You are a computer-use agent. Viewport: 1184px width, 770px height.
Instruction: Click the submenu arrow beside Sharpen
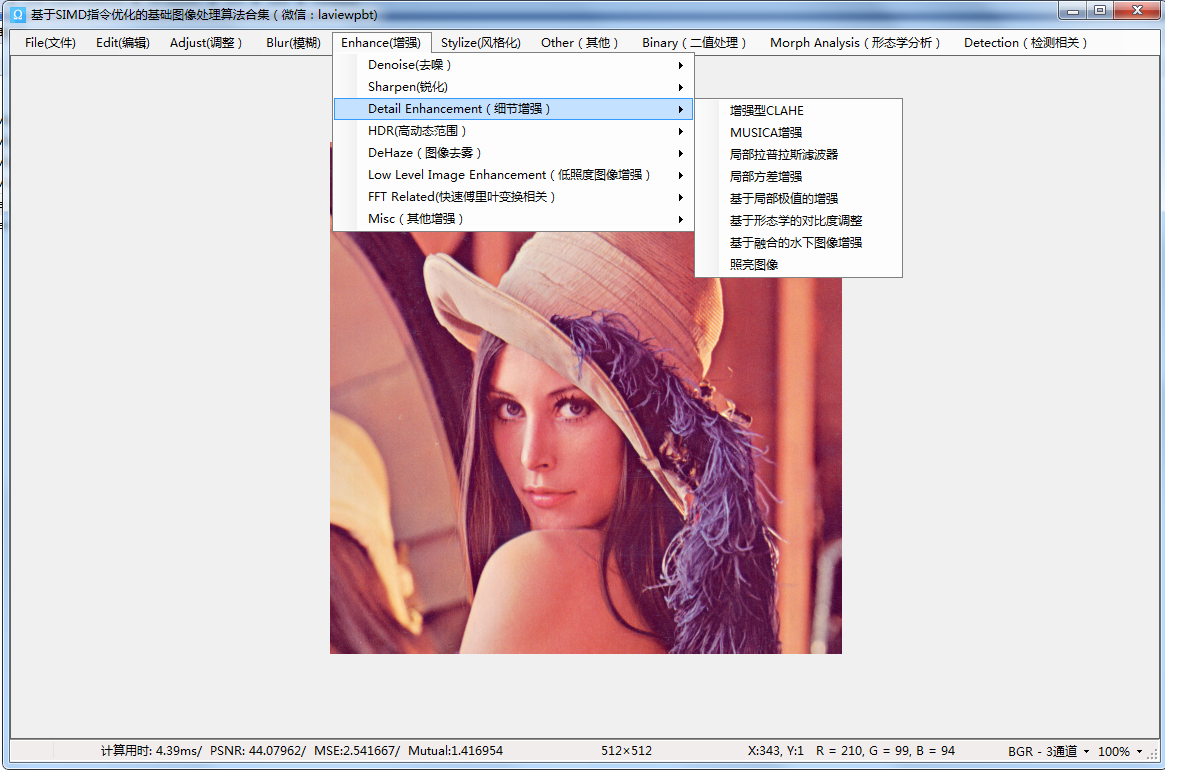tap(680, 88)
